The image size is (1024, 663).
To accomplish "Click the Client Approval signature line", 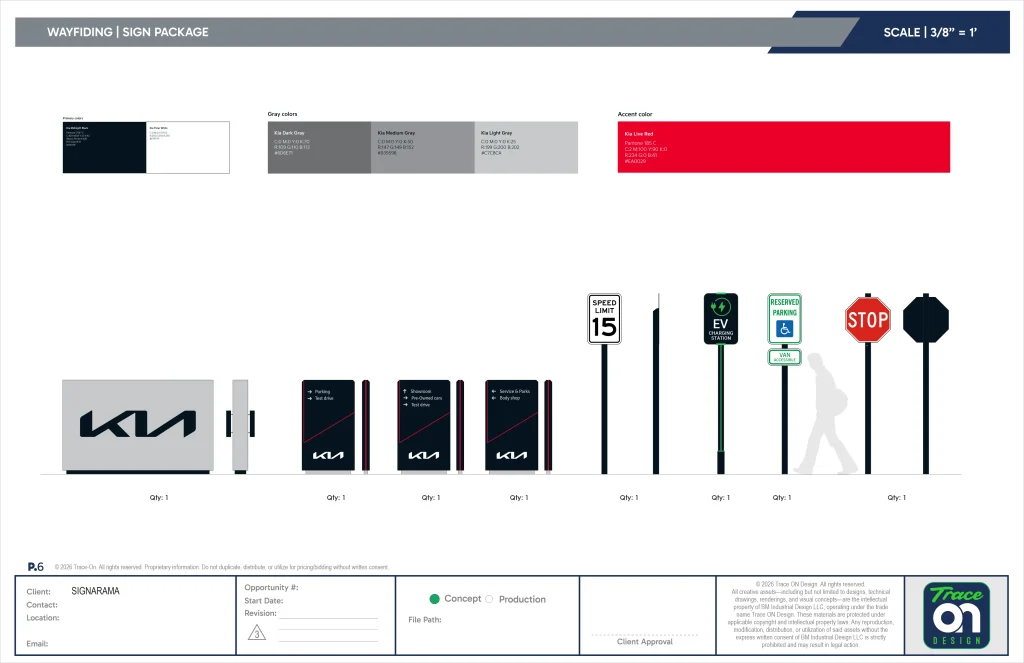I will (645, 634).
